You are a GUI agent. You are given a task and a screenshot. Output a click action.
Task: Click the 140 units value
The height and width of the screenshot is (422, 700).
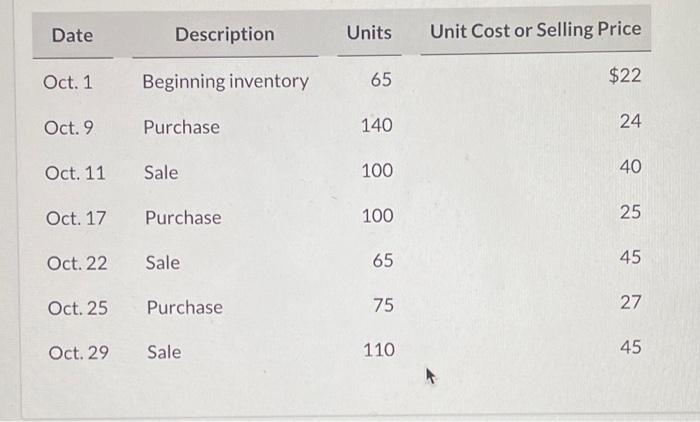pos(377,125)
